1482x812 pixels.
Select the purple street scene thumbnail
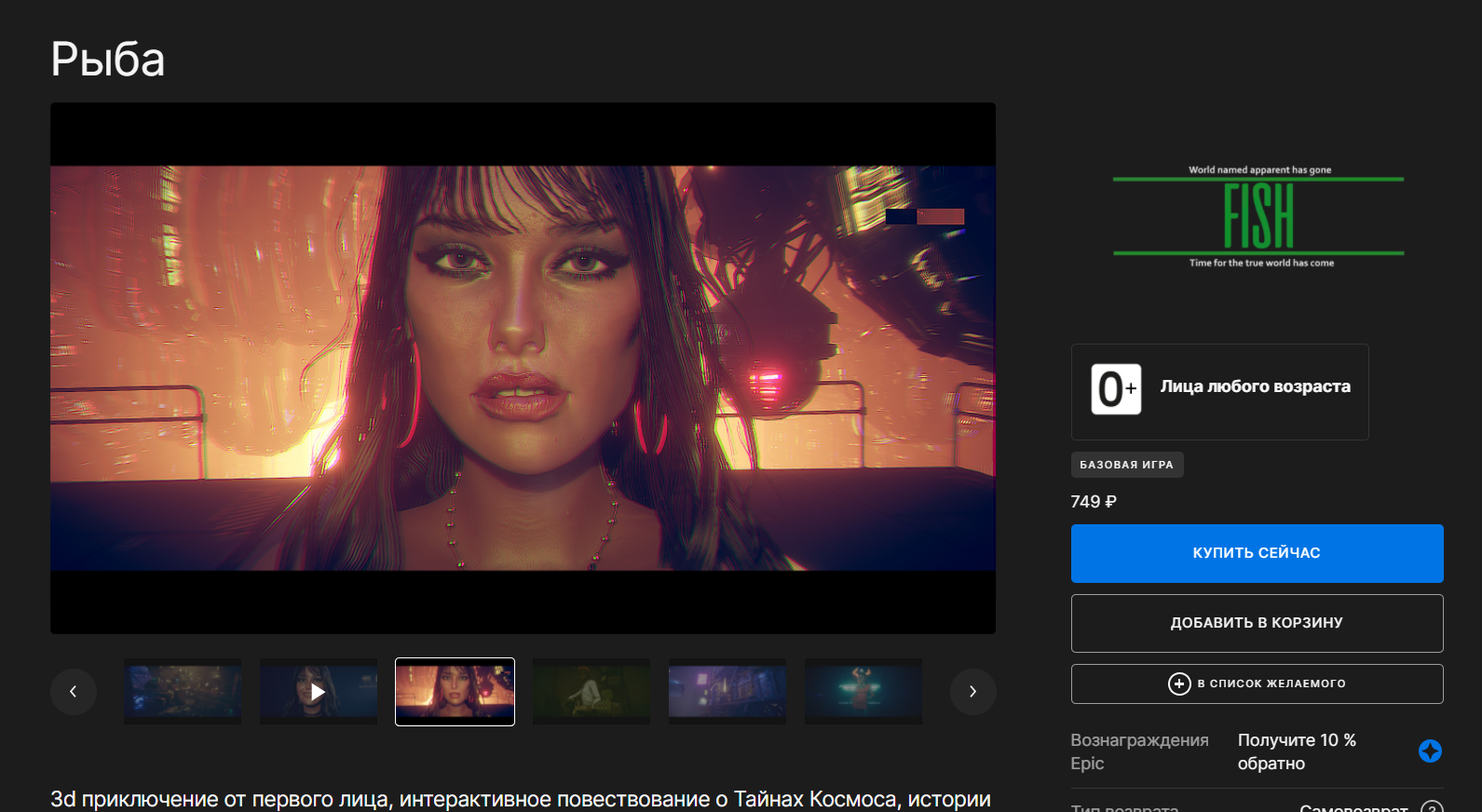tap(727, 692)
